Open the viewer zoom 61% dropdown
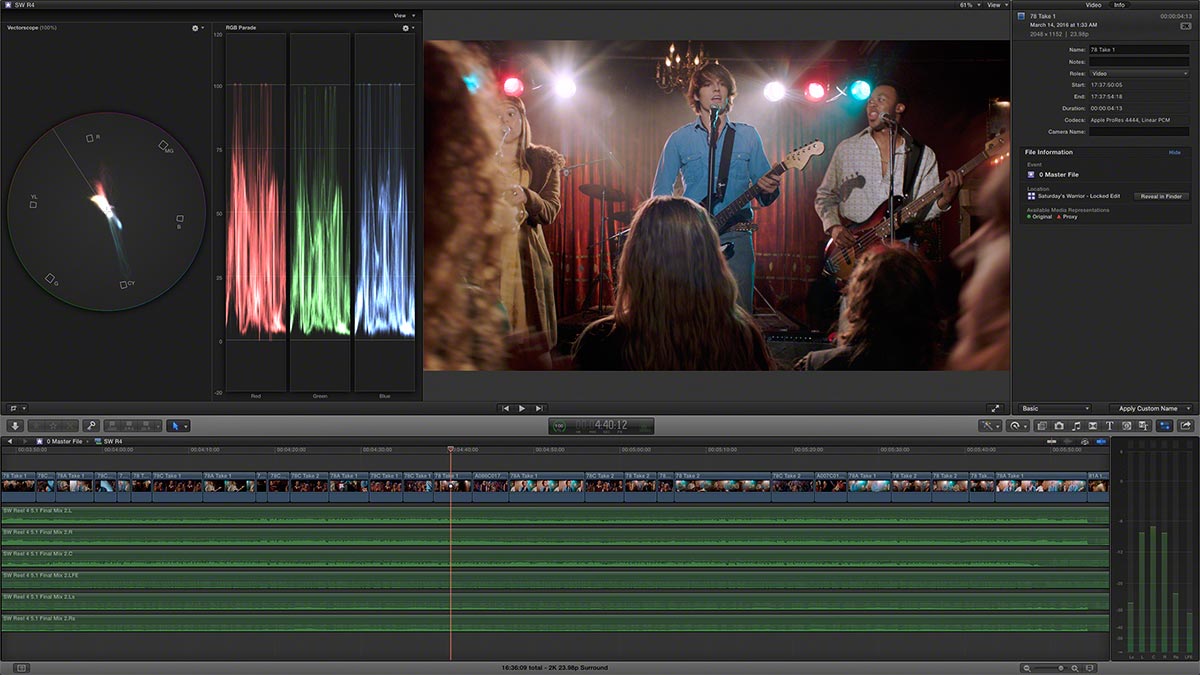Viewport: 1200px width, 675px height. coord(970,5)
